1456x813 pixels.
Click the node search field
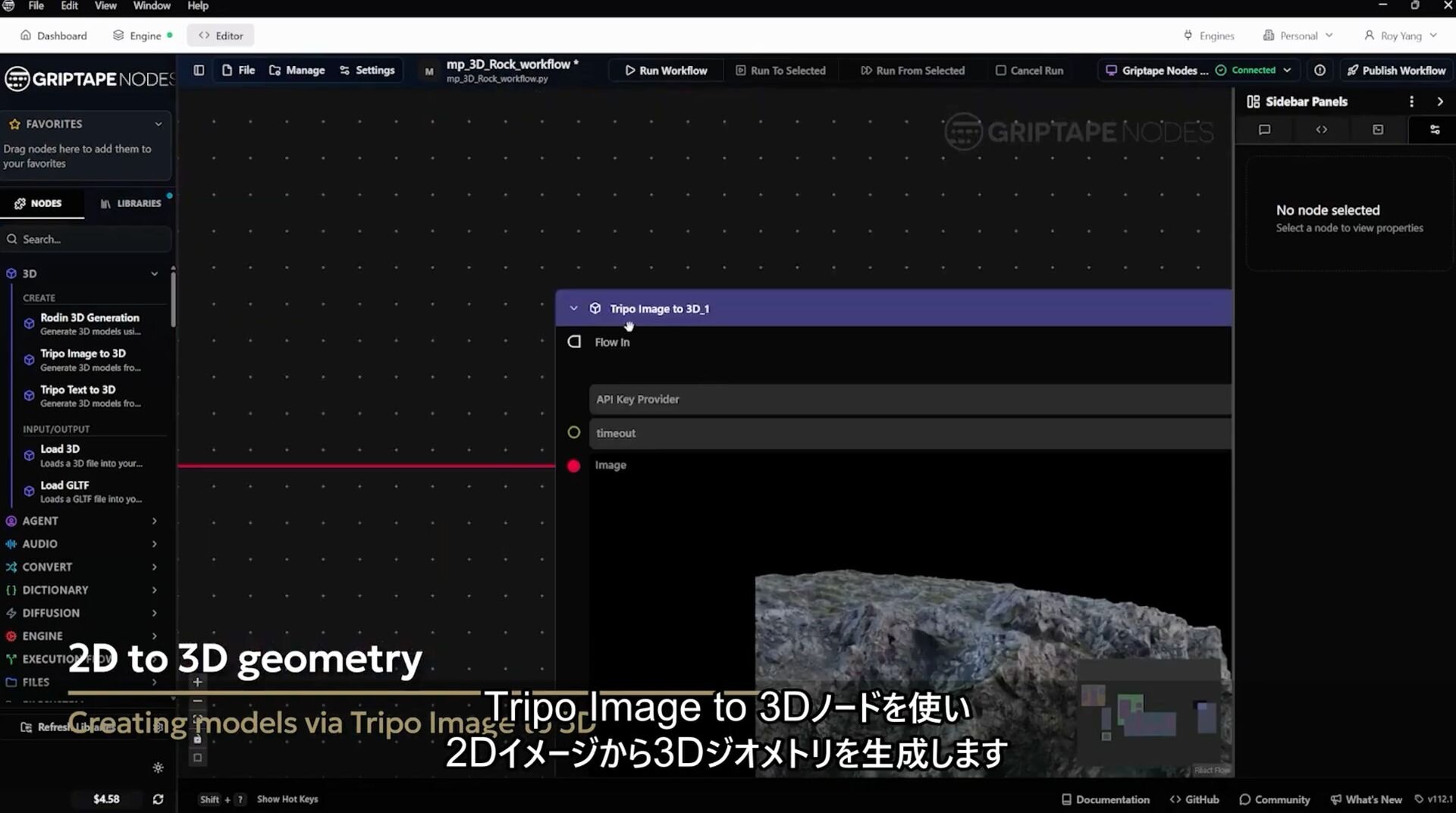coord(86,240)
